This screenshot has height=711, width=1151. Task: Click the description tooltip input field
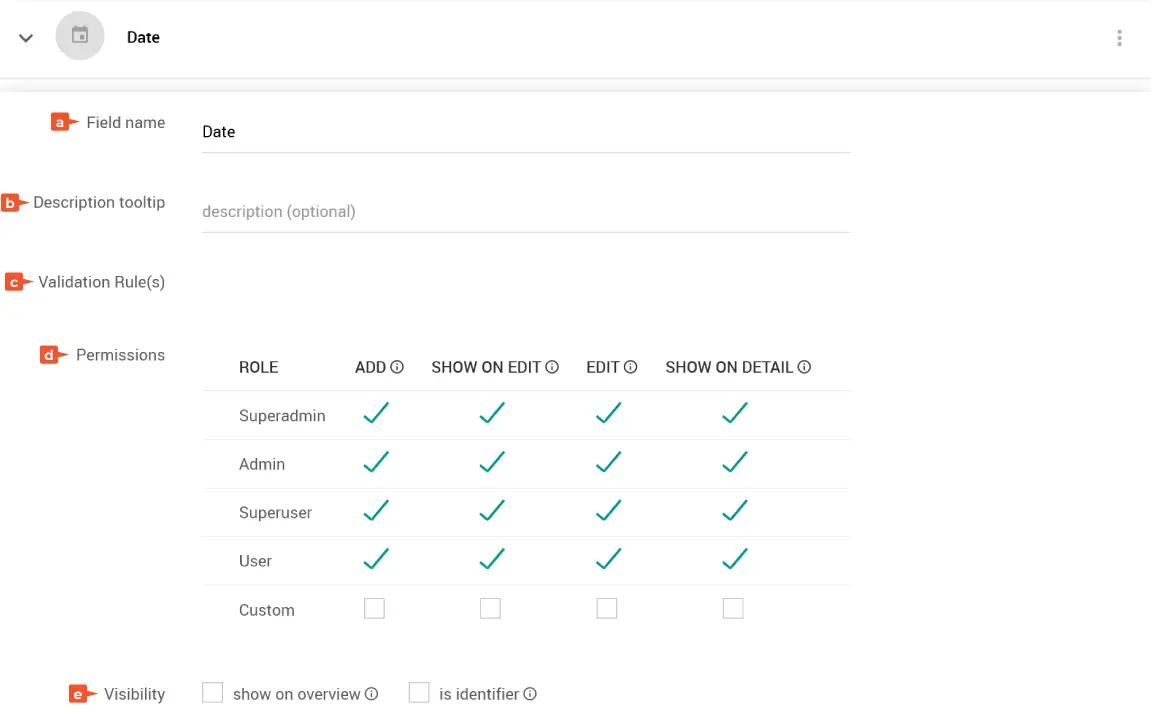525,212
